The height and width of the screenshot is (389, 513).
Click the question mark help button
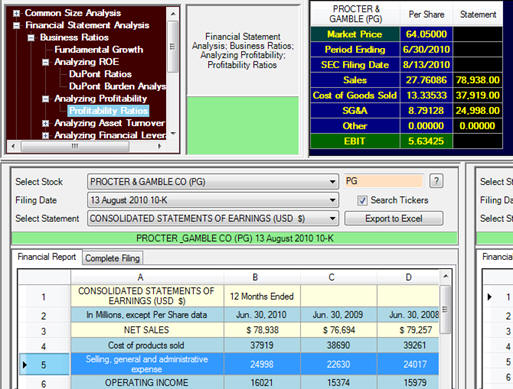[436, 181]
